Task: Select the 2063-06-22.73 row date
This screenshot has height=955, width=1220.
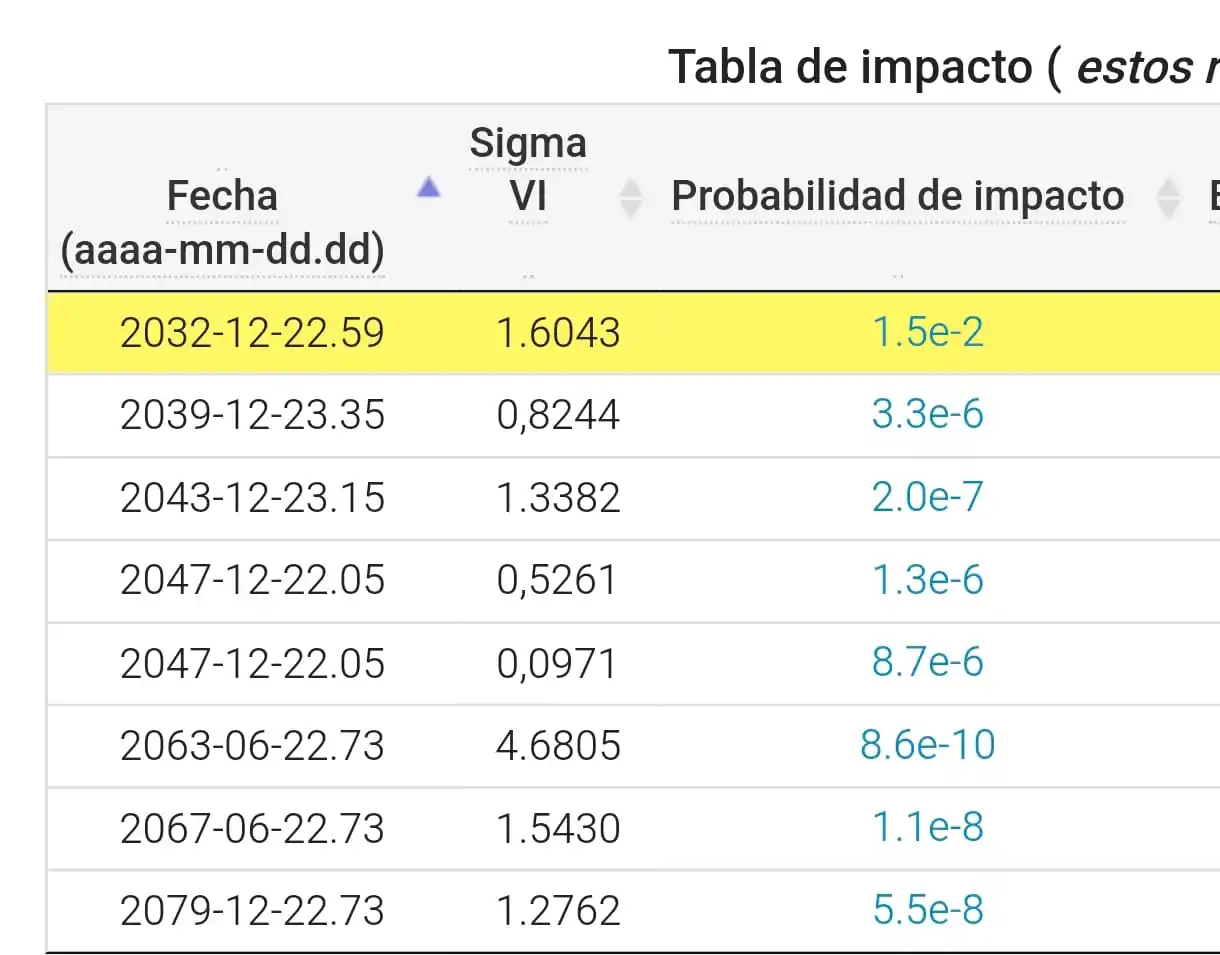Action: tap(252, 745)
